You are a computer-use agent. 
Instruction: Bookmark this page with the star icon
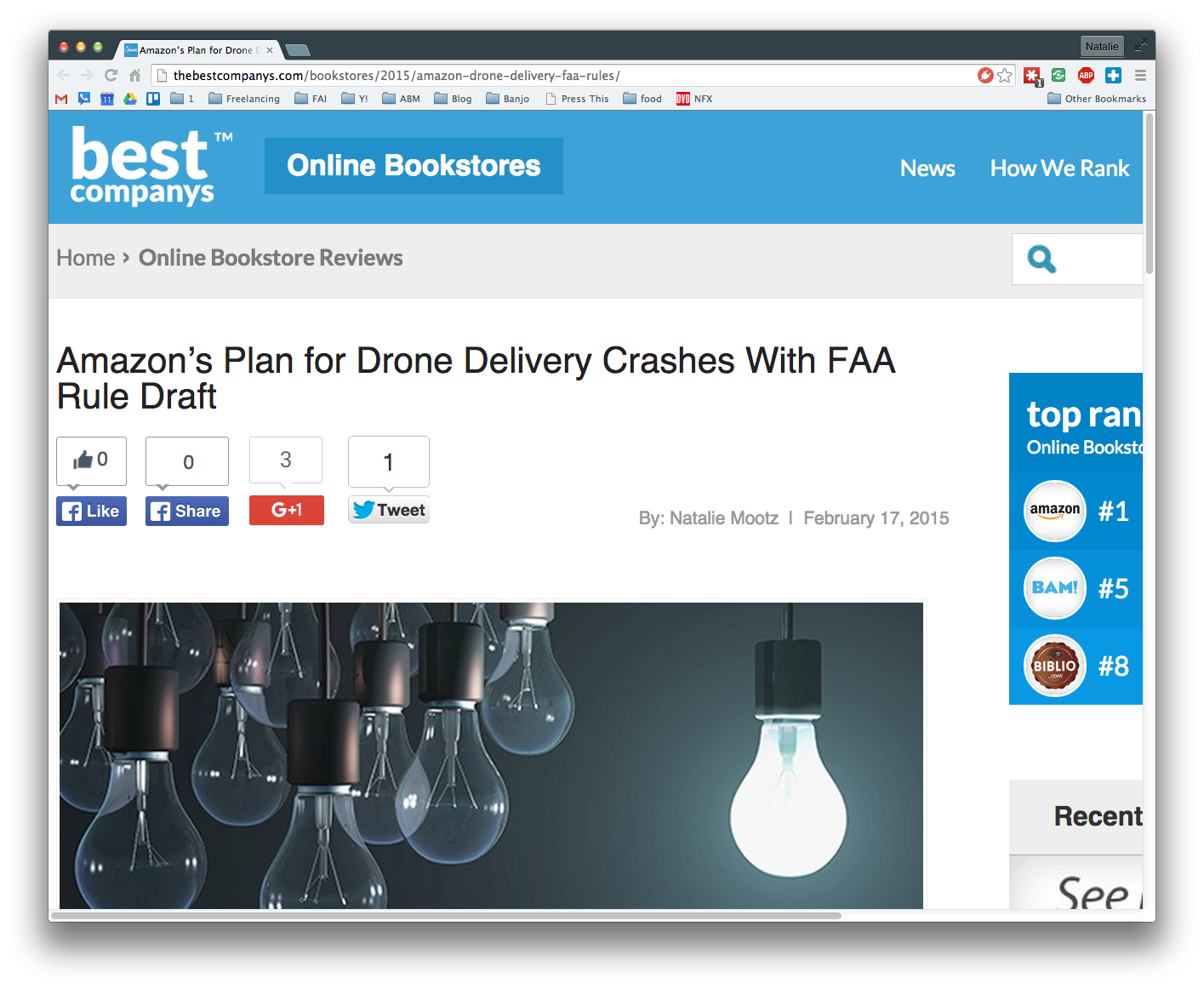(1005, 76)
